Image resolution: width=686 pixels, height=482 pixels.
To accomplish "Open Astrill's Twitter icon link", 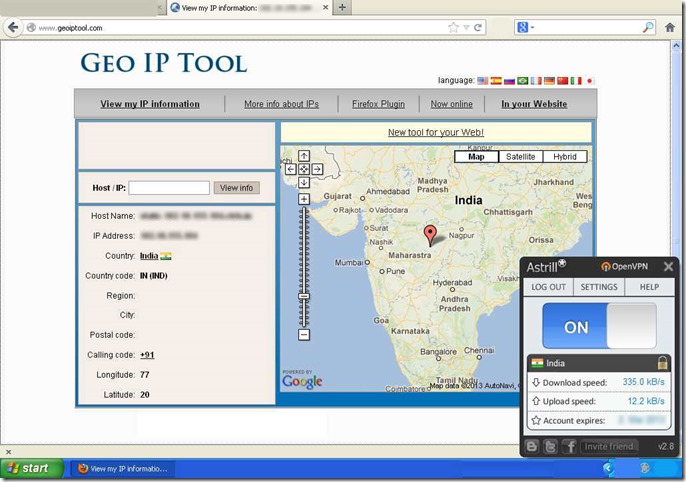I will click(549, 447).
